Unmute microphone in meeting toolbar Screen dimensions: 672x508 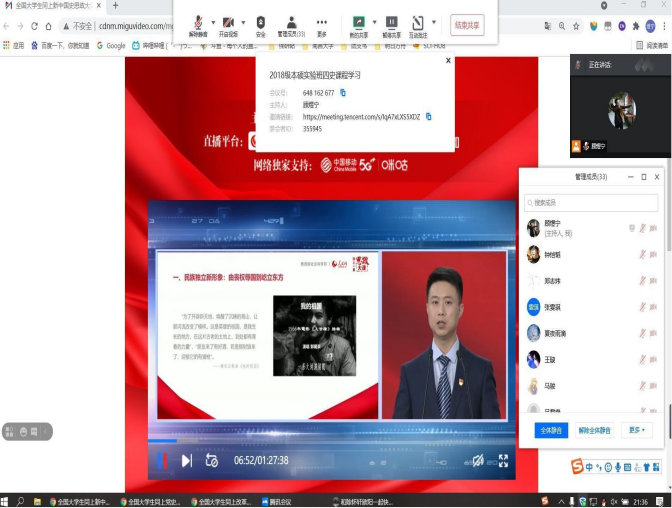tap(198, 24)
